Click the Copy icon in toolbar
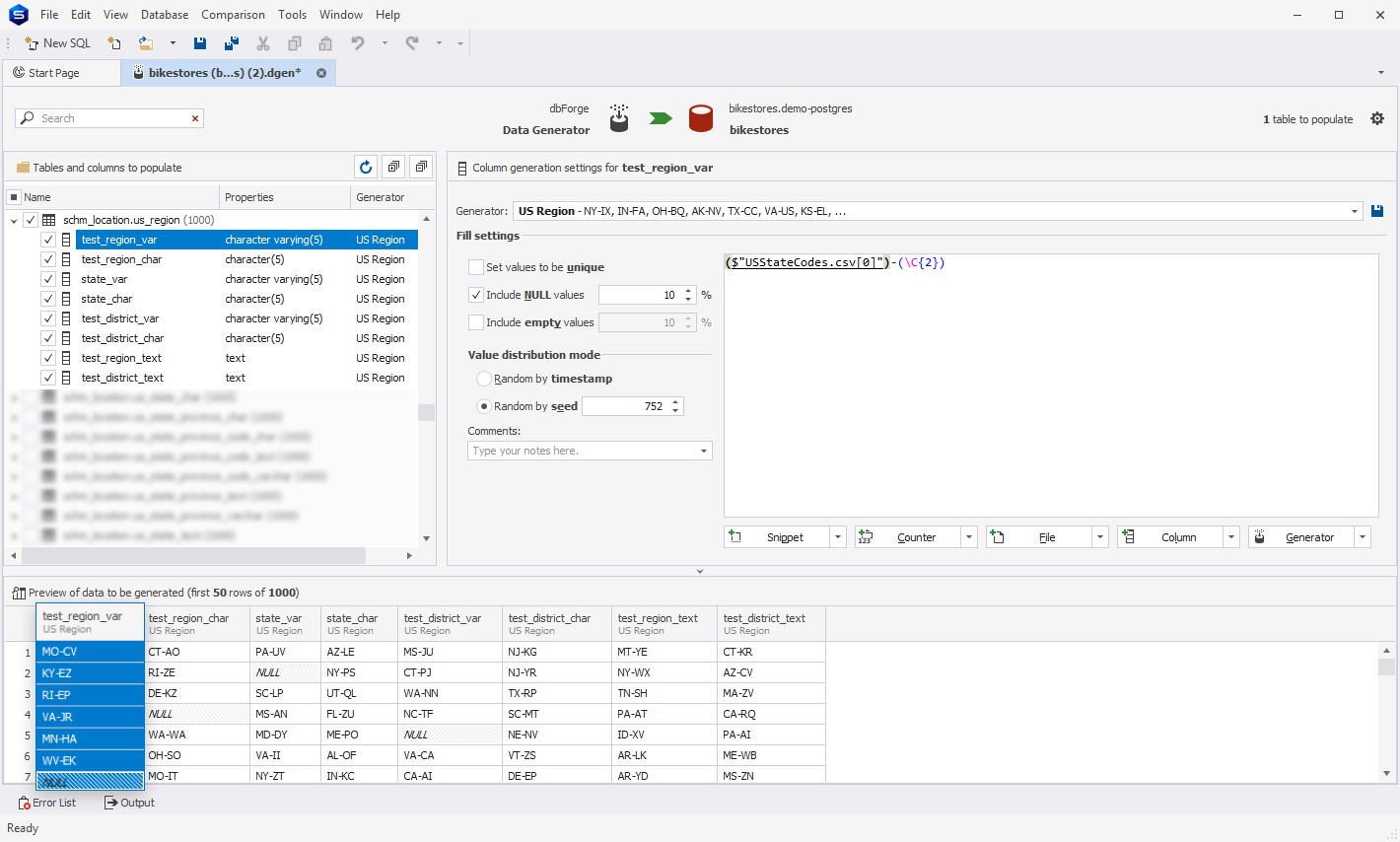 point(294,43)
